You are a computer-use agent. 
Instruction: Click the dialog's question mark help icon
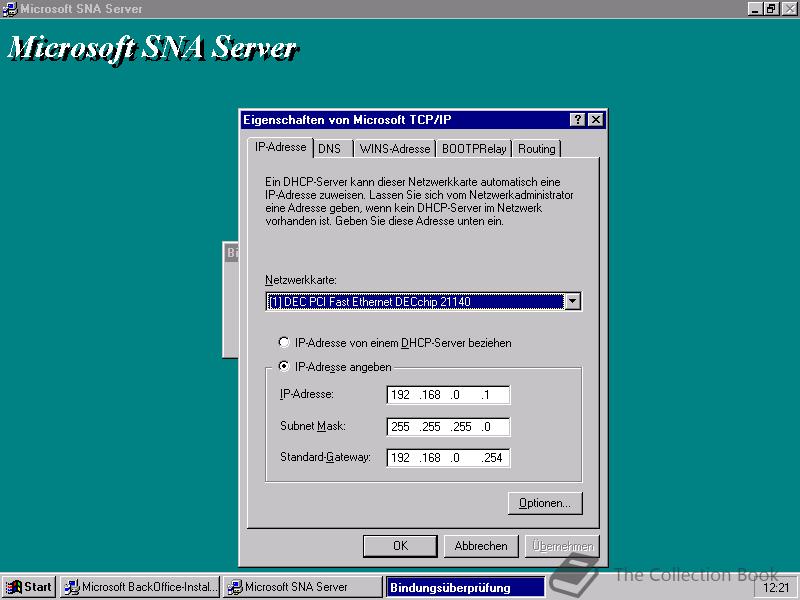pos(578,119)
